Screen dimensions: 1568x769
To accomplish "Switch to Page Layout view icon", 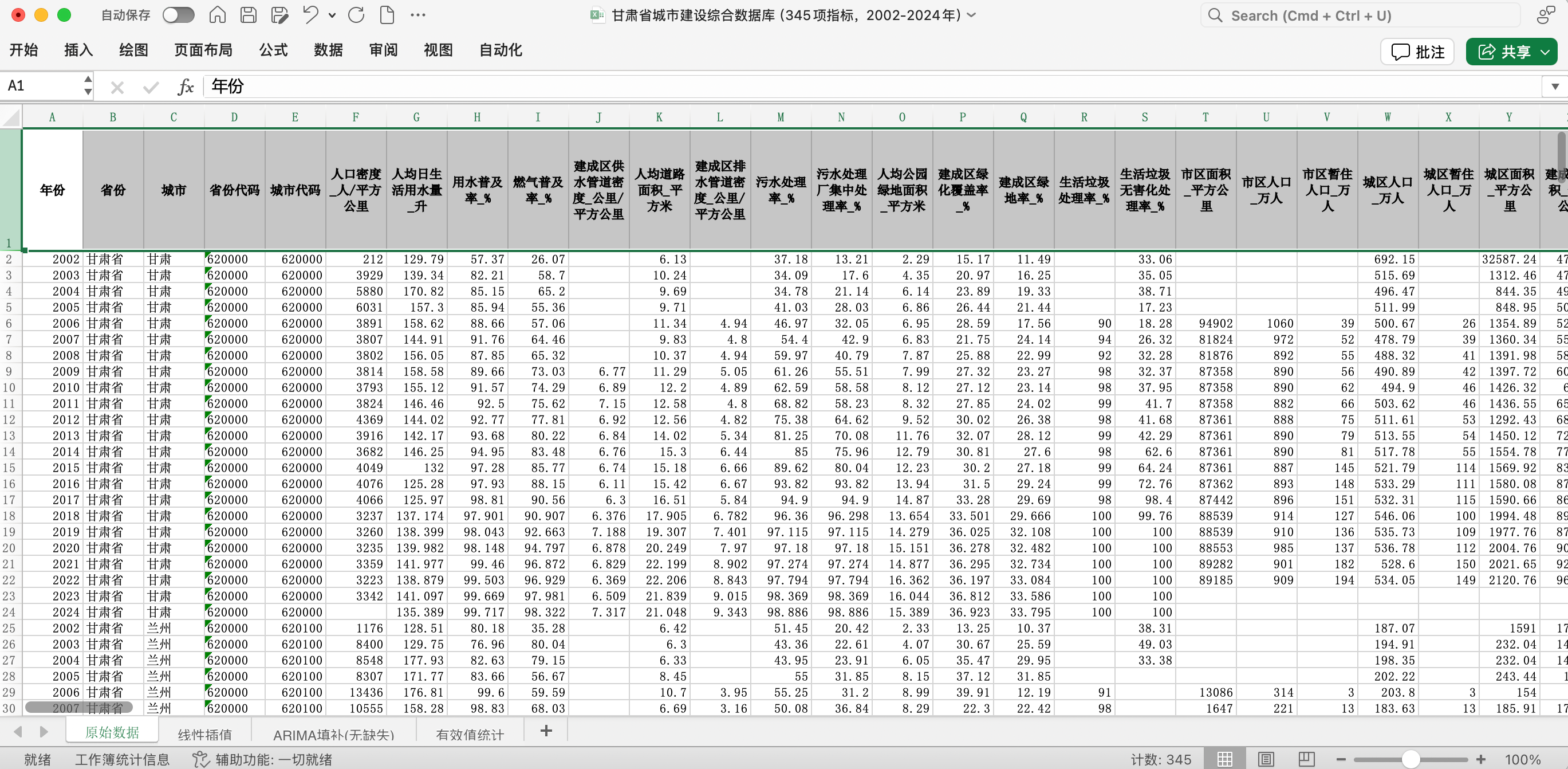I will point(1266,759).
